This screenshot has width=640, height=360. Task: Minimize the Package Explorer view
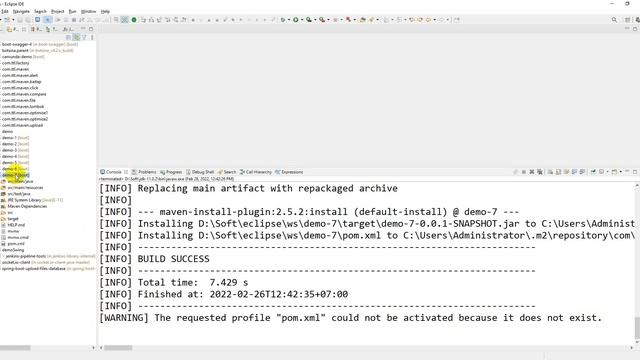[83, 29]
